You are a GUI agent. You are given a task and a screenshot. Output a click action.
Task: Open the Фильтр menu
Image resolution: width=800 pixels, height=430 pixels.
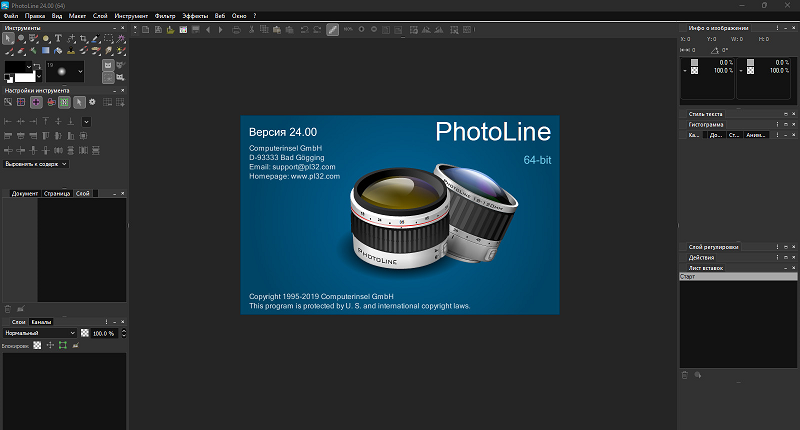(165, 16)
